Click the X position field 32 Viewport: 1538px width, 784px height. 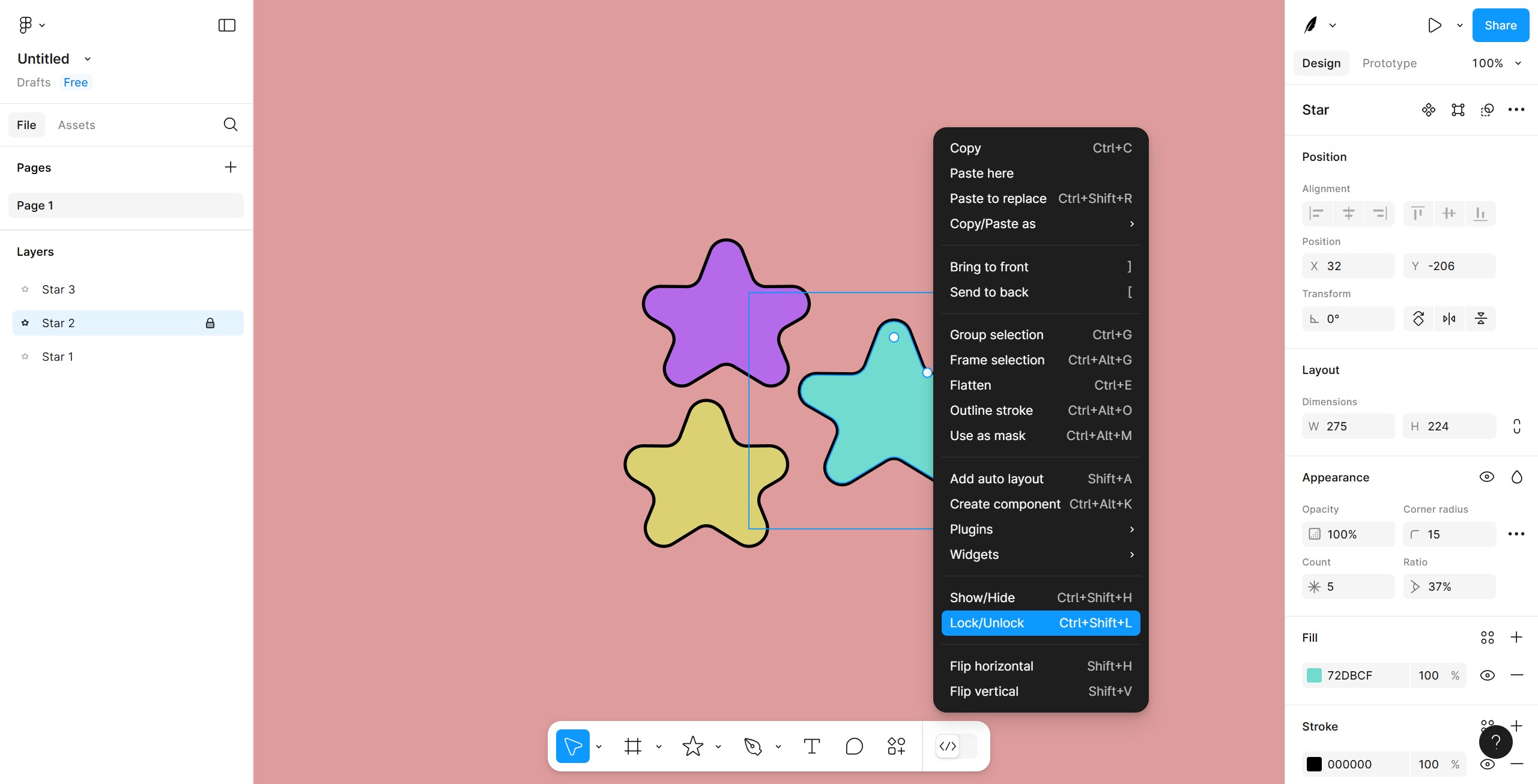tap(1348, 266)
